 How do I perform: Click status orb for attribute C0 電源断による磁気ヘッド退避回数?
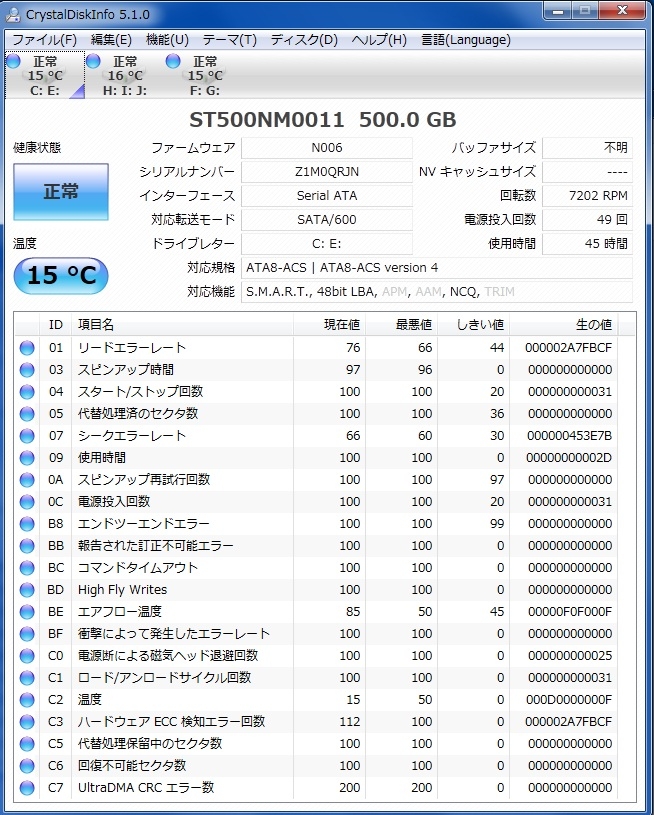point(27,656)
